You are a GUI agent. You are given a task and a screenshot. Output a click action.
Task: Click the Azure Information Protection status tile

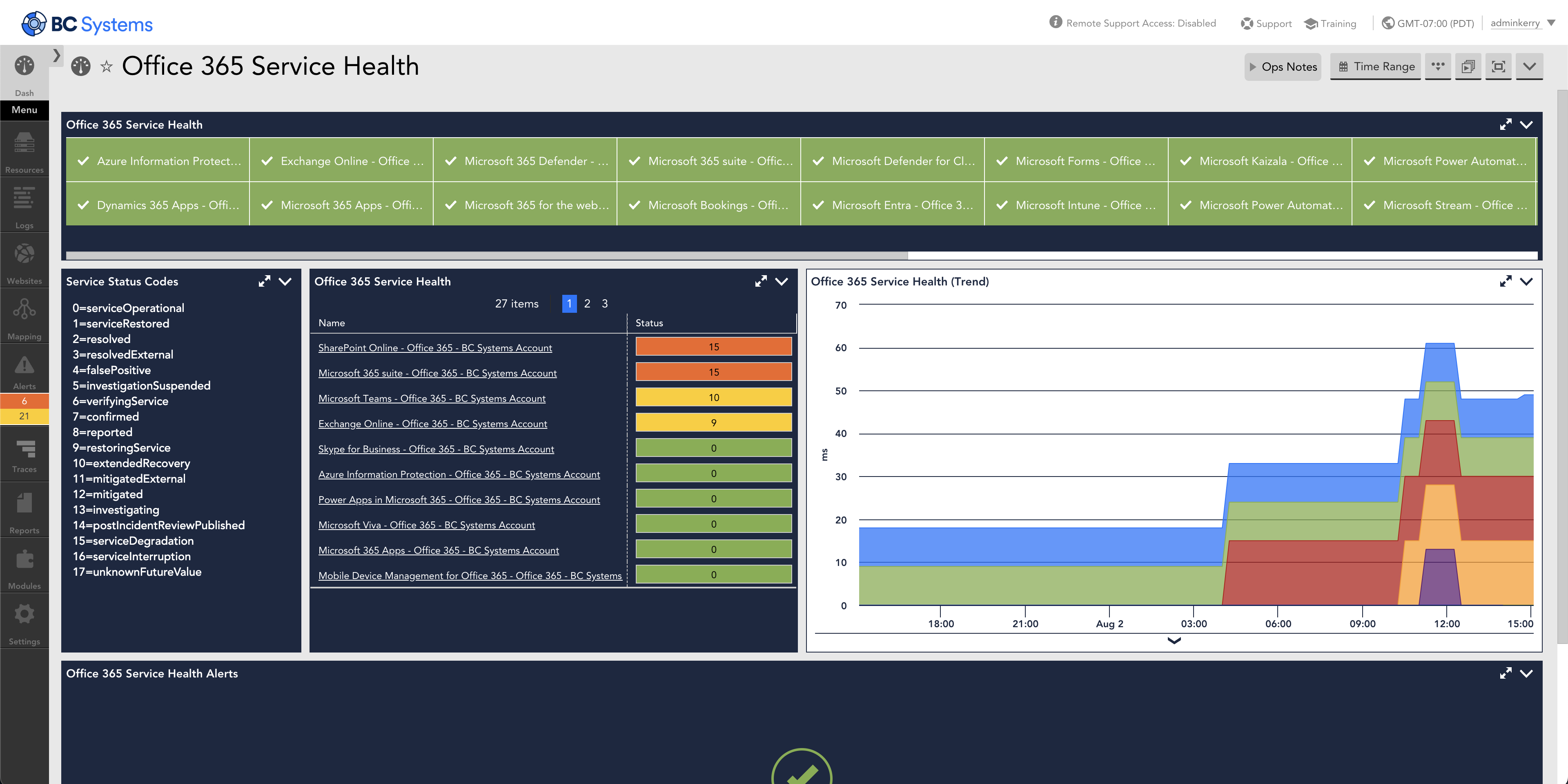tap(158, 161)
